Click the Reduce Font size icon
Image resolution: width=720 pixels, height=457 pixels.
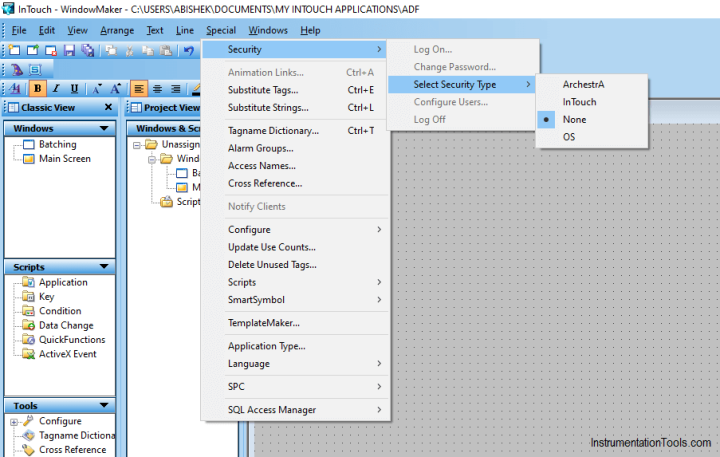coord(97,88)
